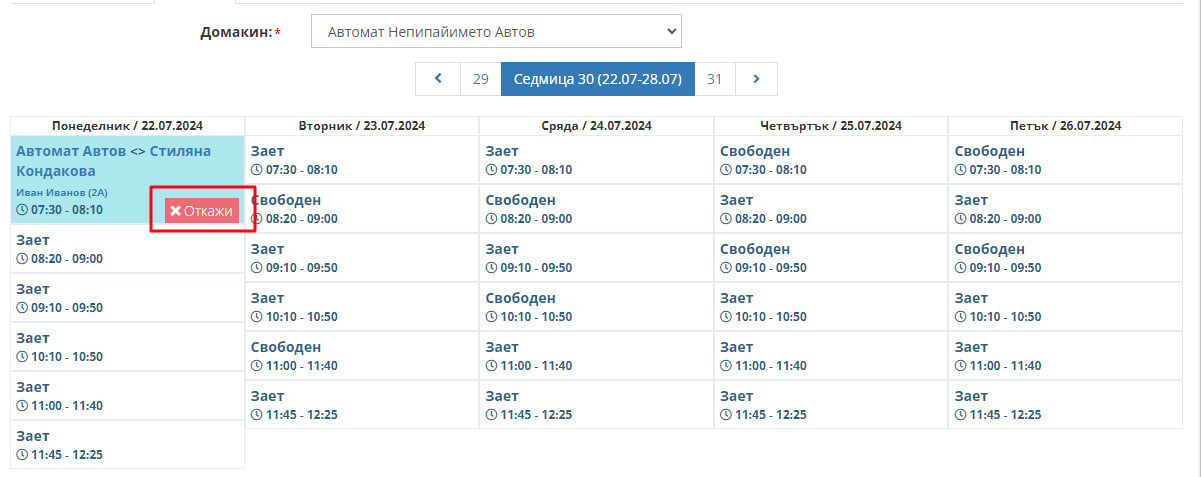The height and width of the screenshot is (477, 1201).
Task: Open the Домакин dropdown
Action: (x=496, y=32)
